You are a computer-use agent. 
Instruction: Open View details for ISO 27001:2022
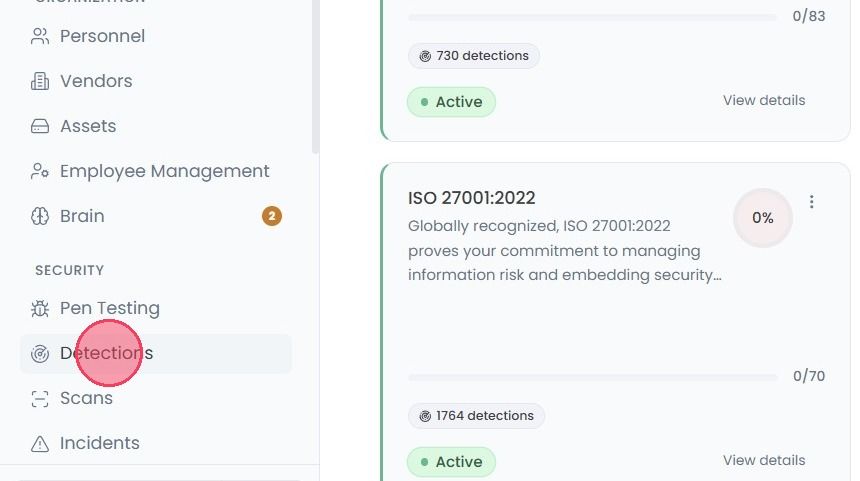click(764, 460)
